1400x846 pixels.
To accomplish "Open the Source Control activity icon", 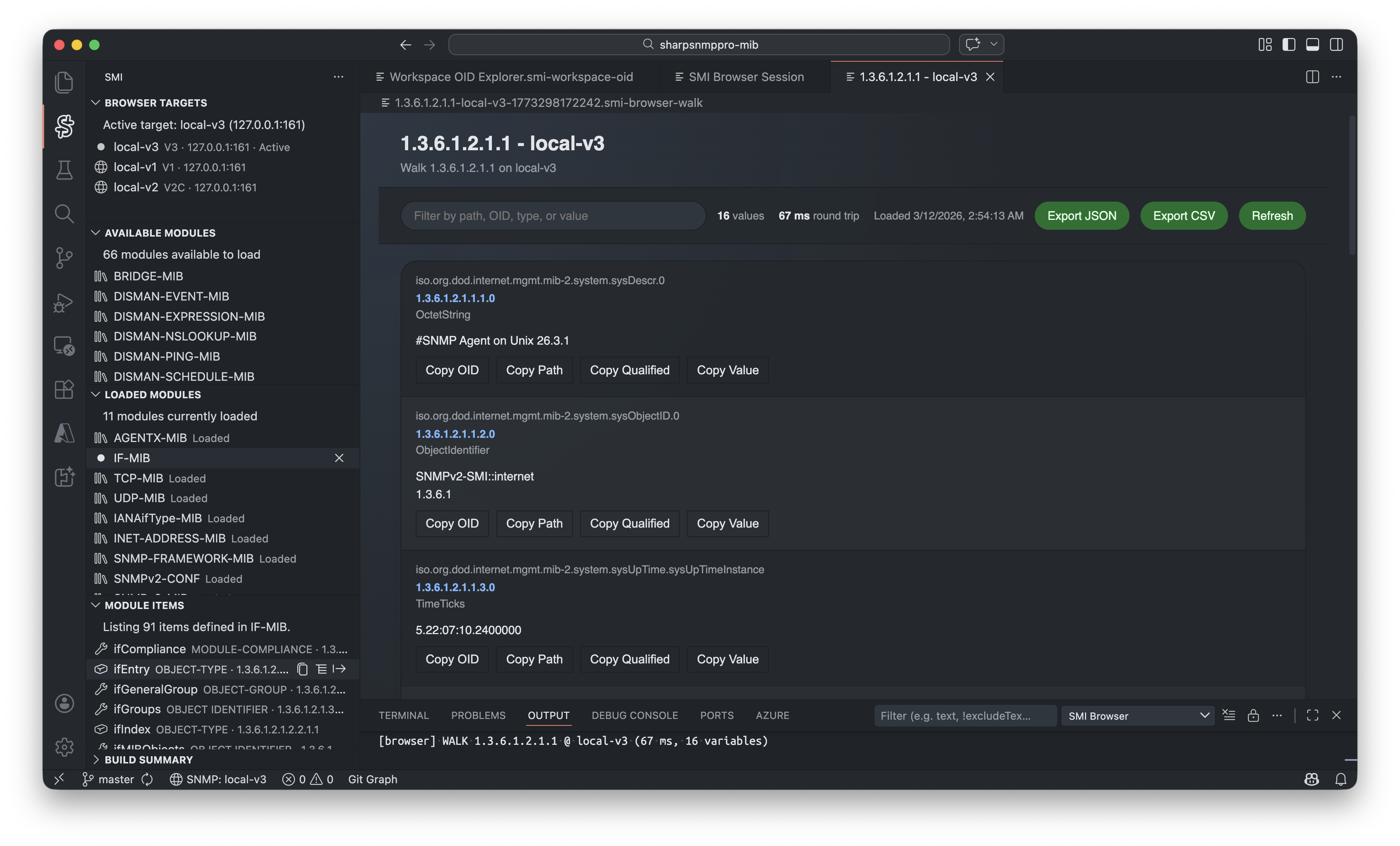I will (64, 258).
